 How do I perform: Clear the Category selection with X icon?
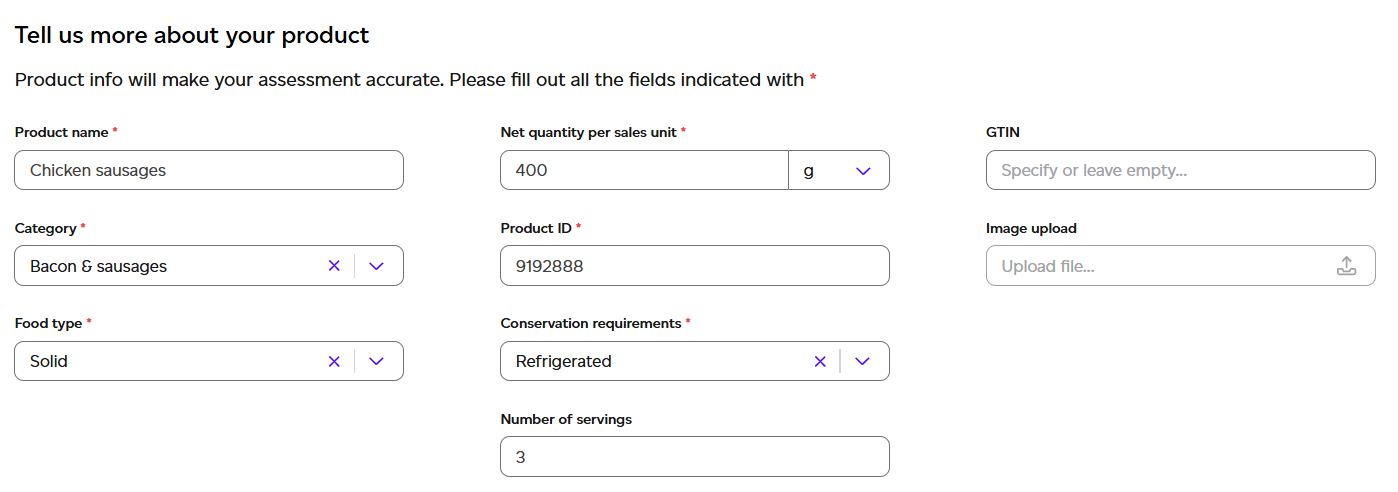click(x=334, y=266)
